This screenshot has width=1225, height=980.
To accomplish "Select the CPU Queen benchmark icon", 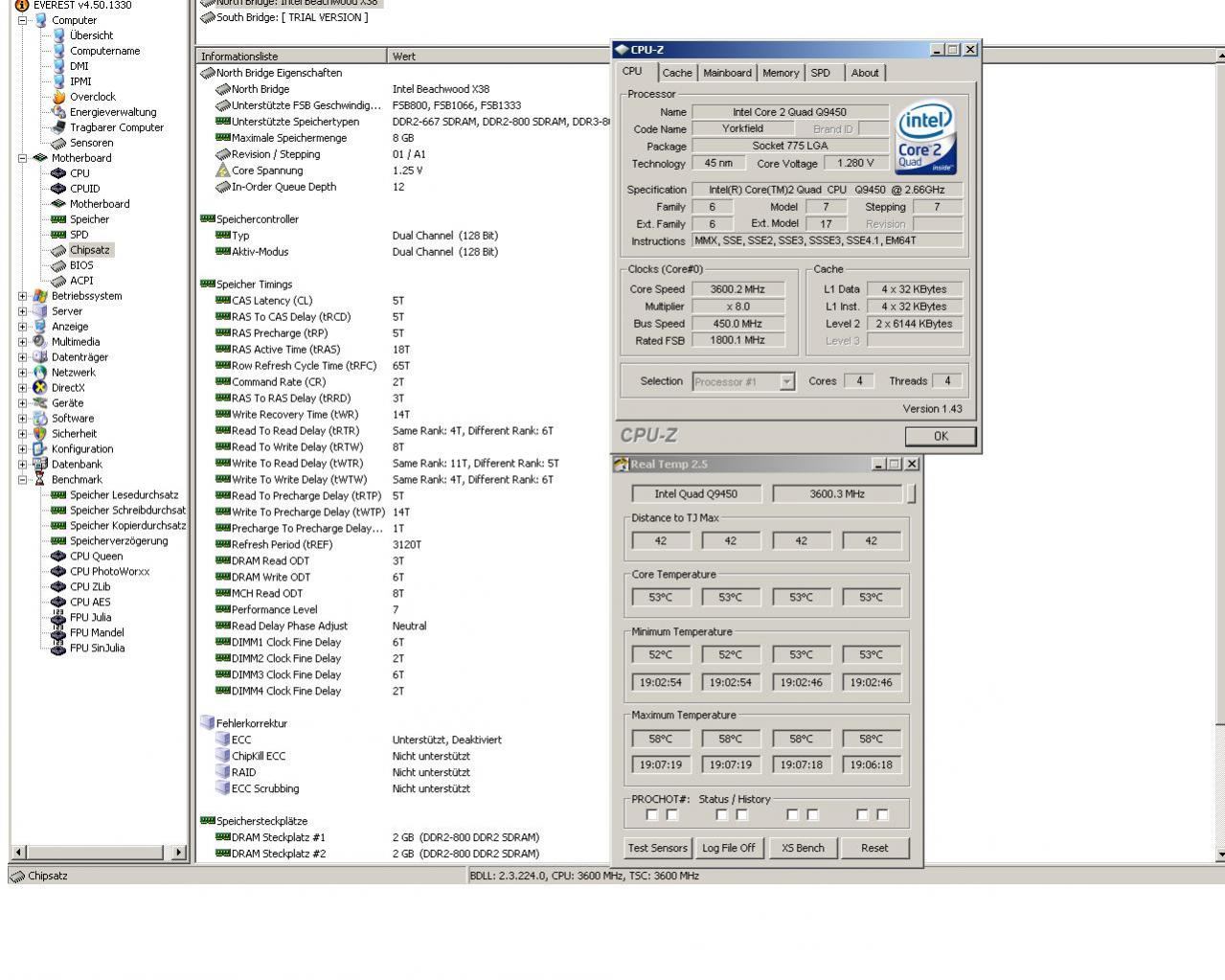I will tap(59, 557).
